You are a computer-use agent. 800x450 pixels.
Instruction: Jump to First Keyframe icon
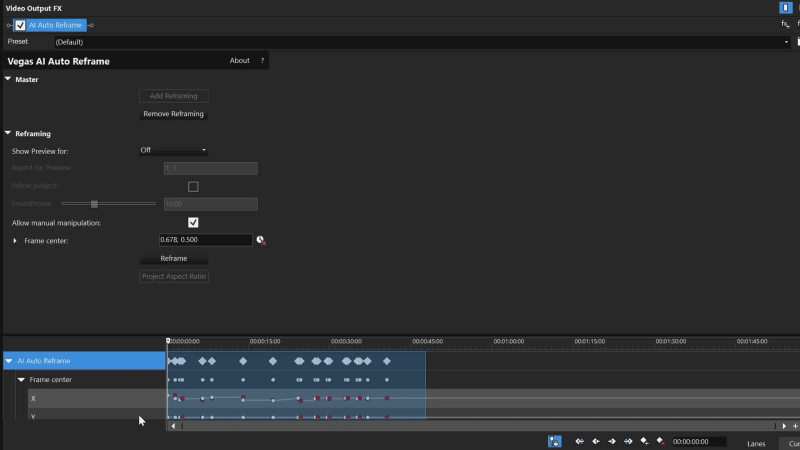[x=580, y=441]
